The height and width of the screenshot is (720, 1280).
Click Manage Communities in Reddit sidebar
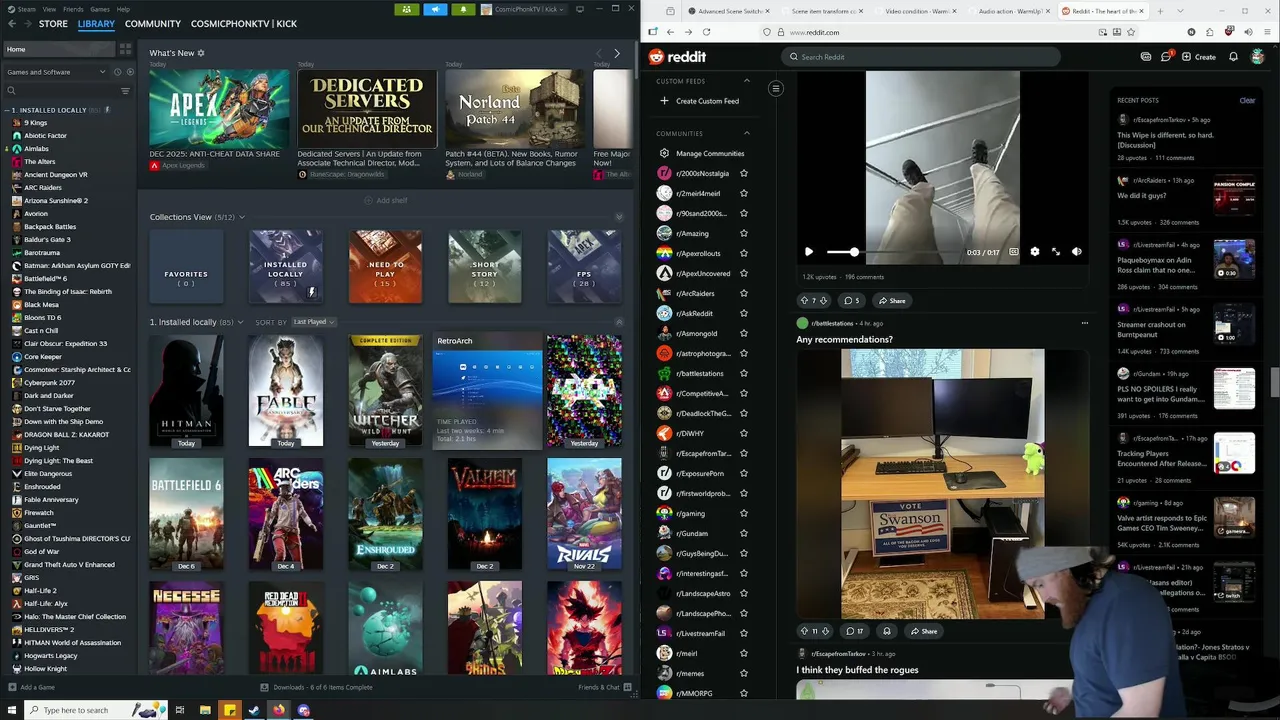point(700,153)
